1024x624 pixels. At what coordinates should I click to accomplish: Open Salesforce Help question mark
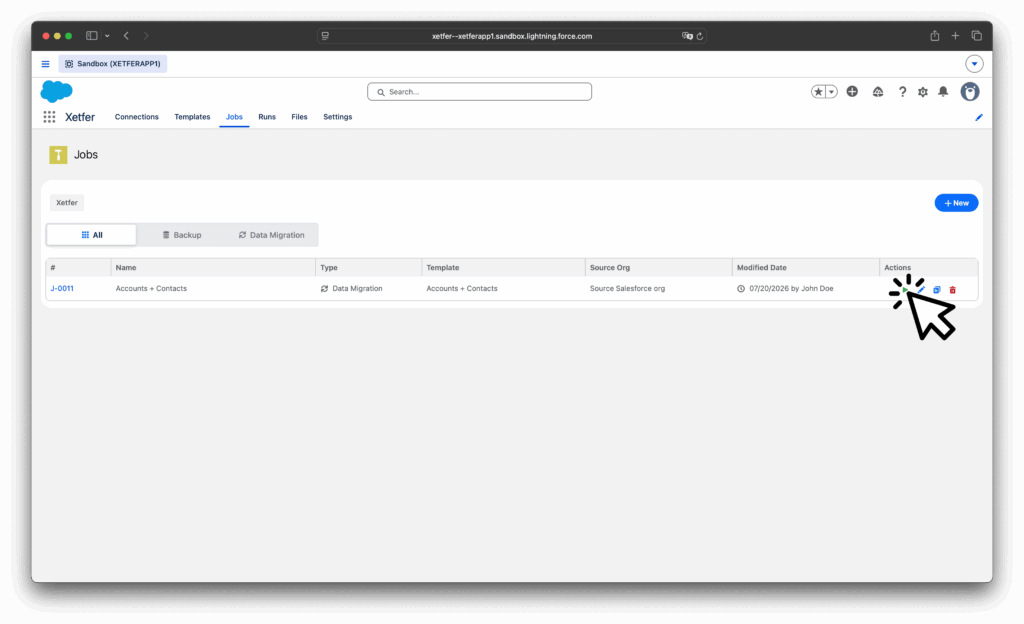coord(902,92)
